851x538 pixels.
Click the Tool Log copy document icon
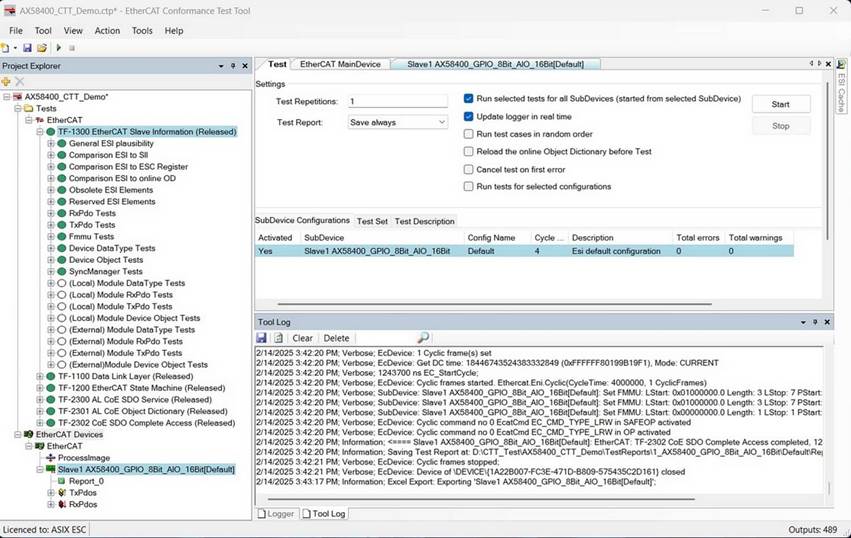point(278,338)
